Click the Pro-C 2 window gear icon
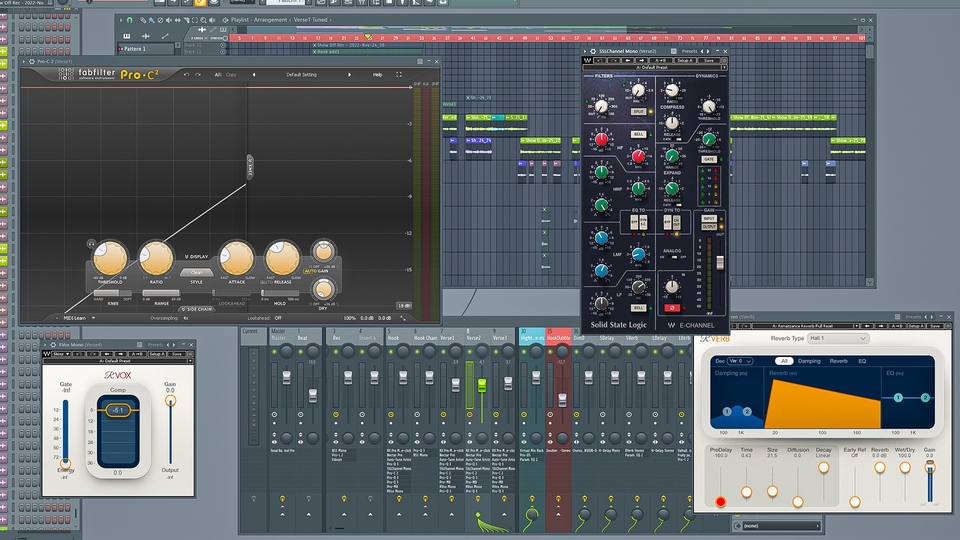 pos(32,61)
